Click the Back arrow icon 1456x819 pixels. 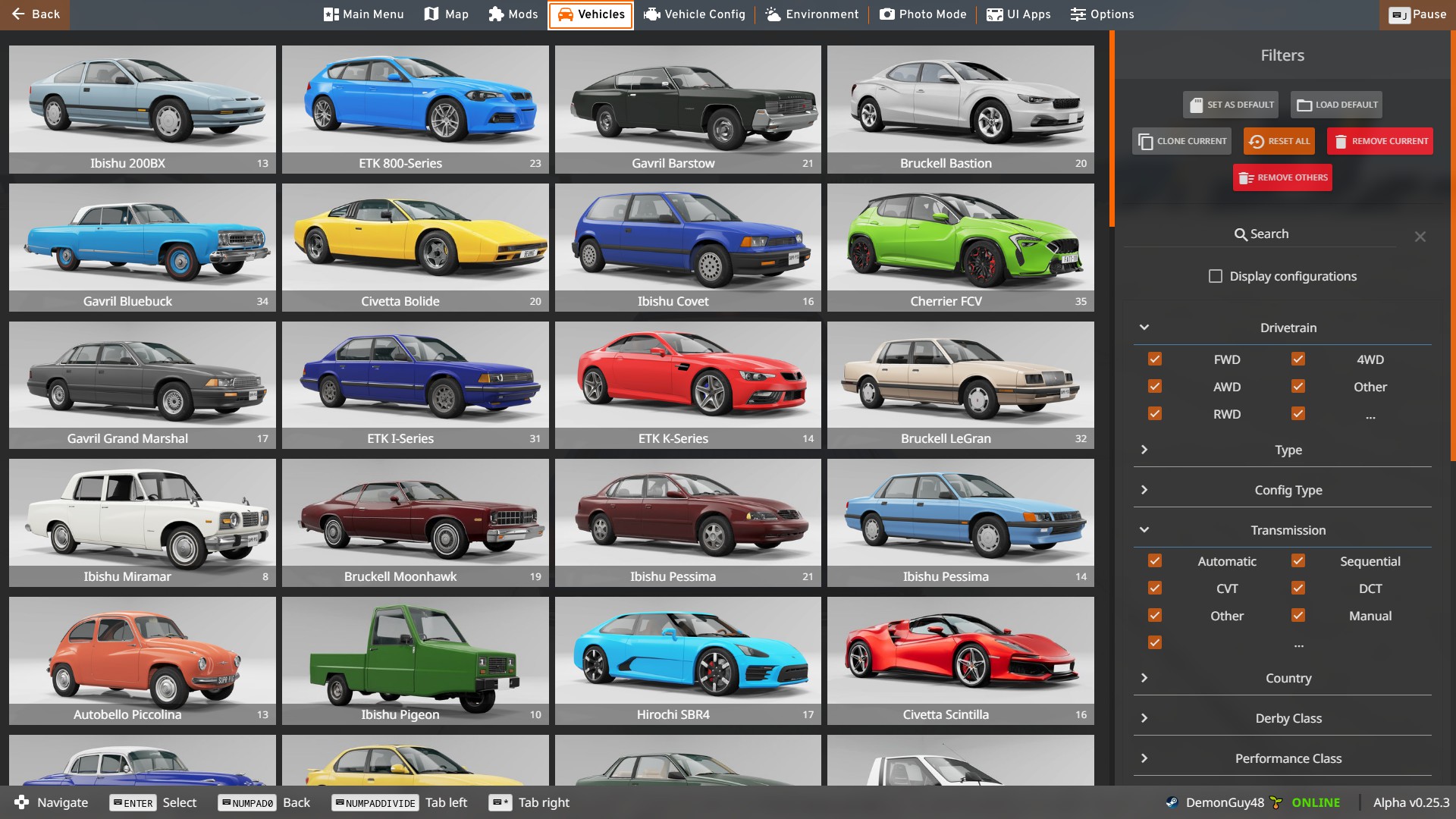(x=18, y=14)
